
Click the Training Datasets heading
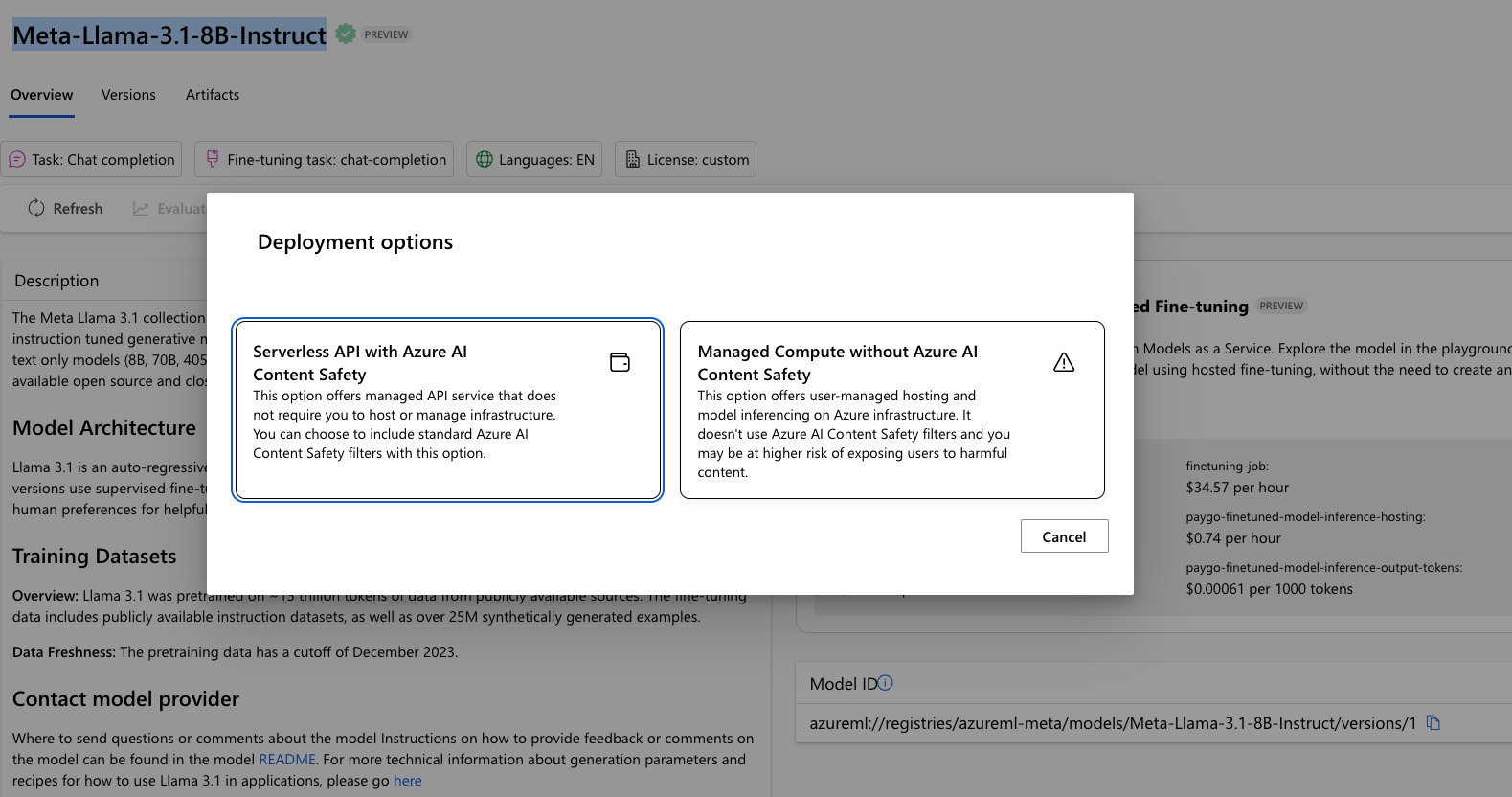[x=95, y=557]
